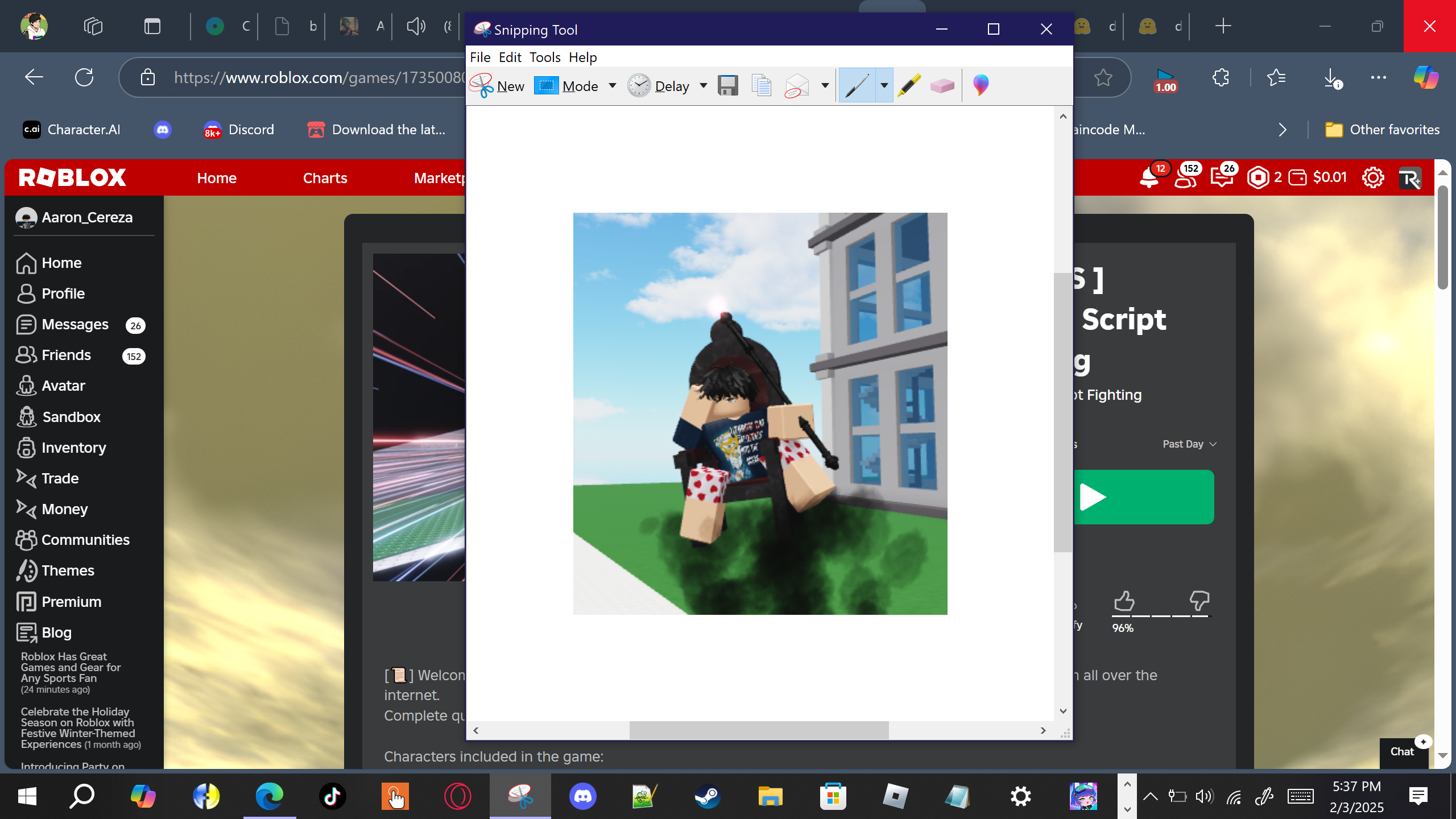The height and width of the screenshot is (819, 1456).
Task: Open Home tab in Roblox top navigation
Action: click(217, 178)
